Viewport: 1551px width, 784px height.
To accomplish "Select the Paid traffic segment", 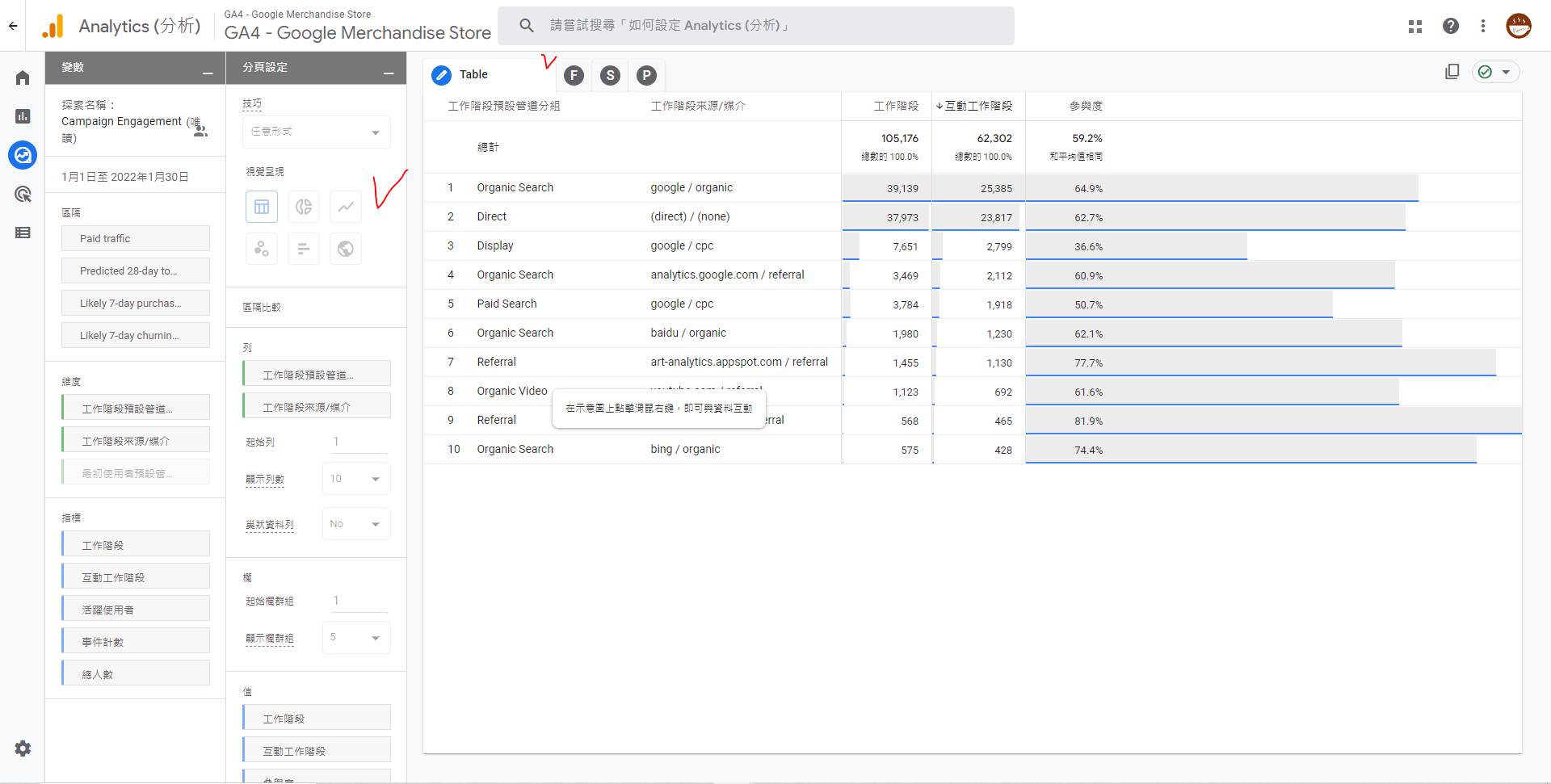I will click(x=136, y=238).
